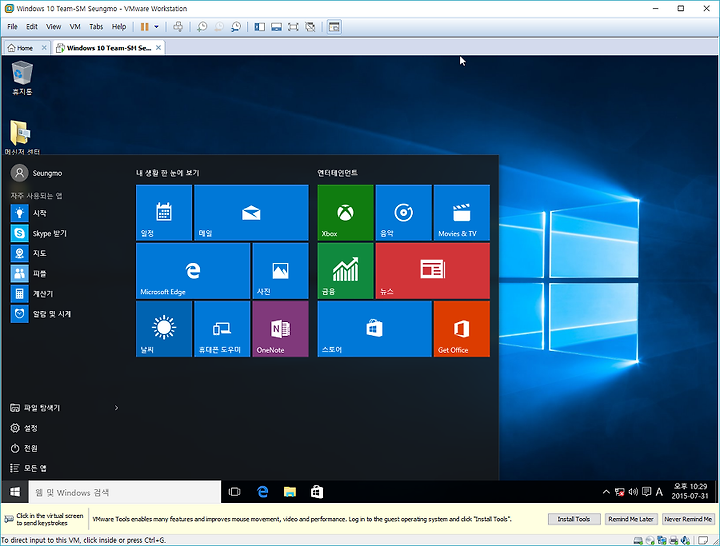Open the power options dropdown arrow beside Suspend

pyautogui.click(x=157, y=27)
